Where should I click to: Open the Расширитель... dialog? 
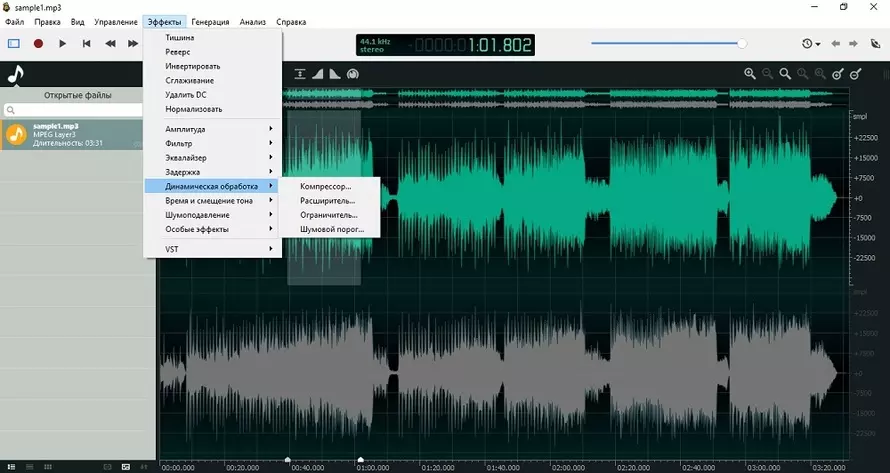click(330, 200)
